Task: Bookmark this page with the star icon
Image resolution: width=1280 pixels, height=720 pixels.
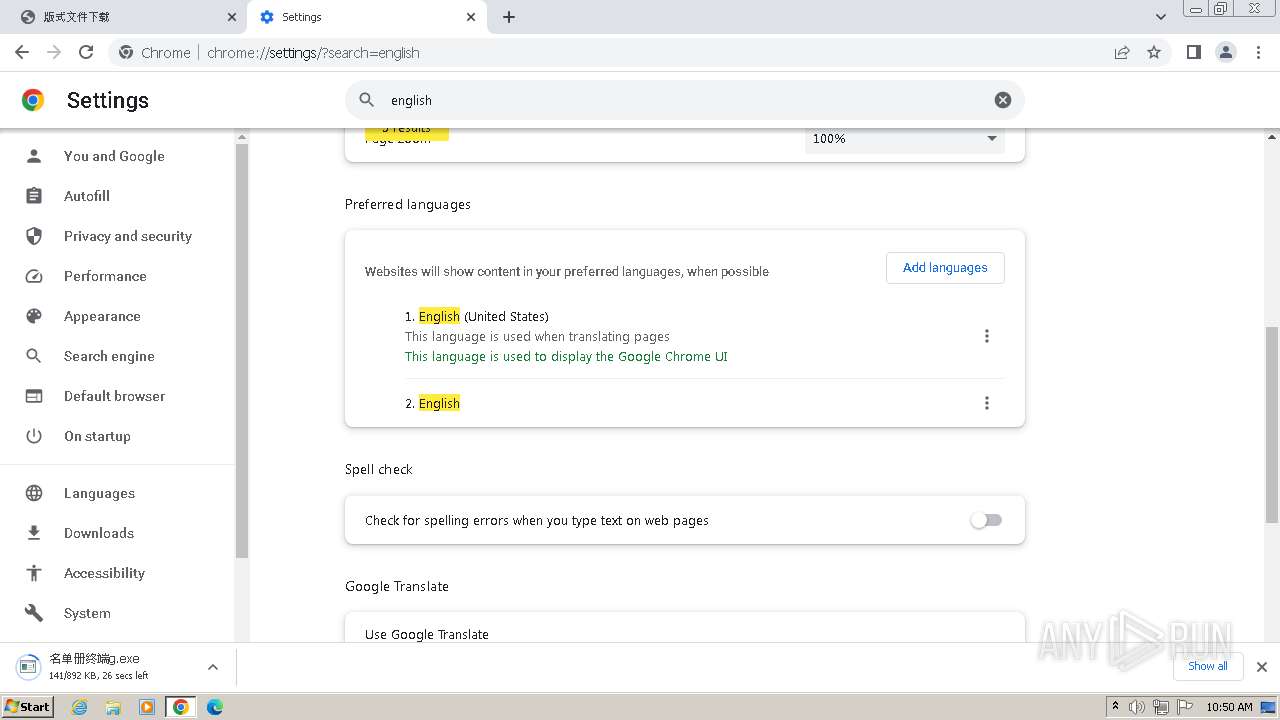Action: 1154,52
